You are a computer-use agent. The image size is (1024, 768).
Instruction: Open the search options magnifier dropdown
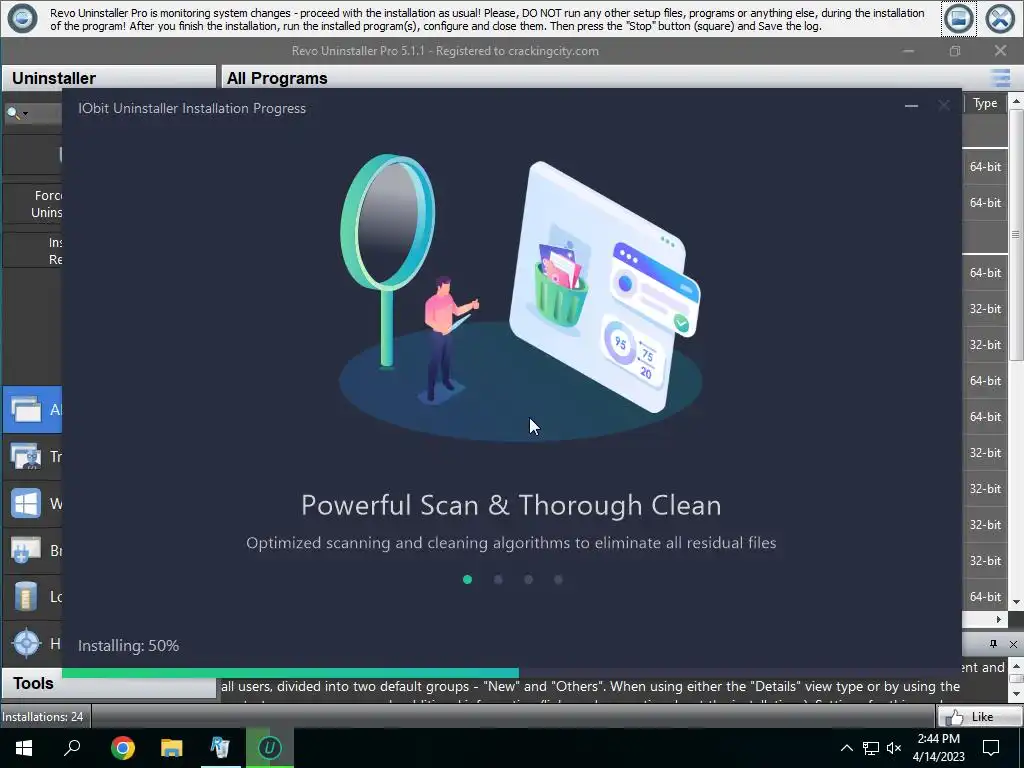click(x=17, y=114)
